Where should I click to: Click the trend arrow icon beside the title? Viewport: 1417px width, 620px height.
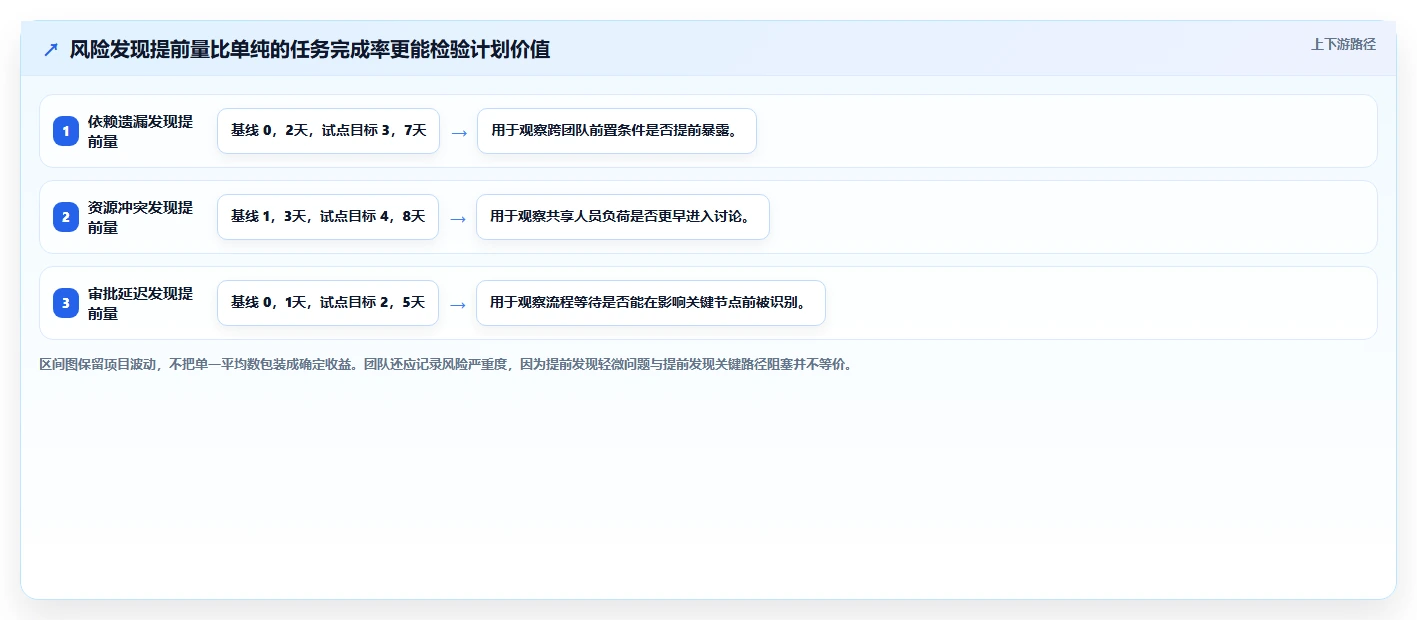(51, 49)
